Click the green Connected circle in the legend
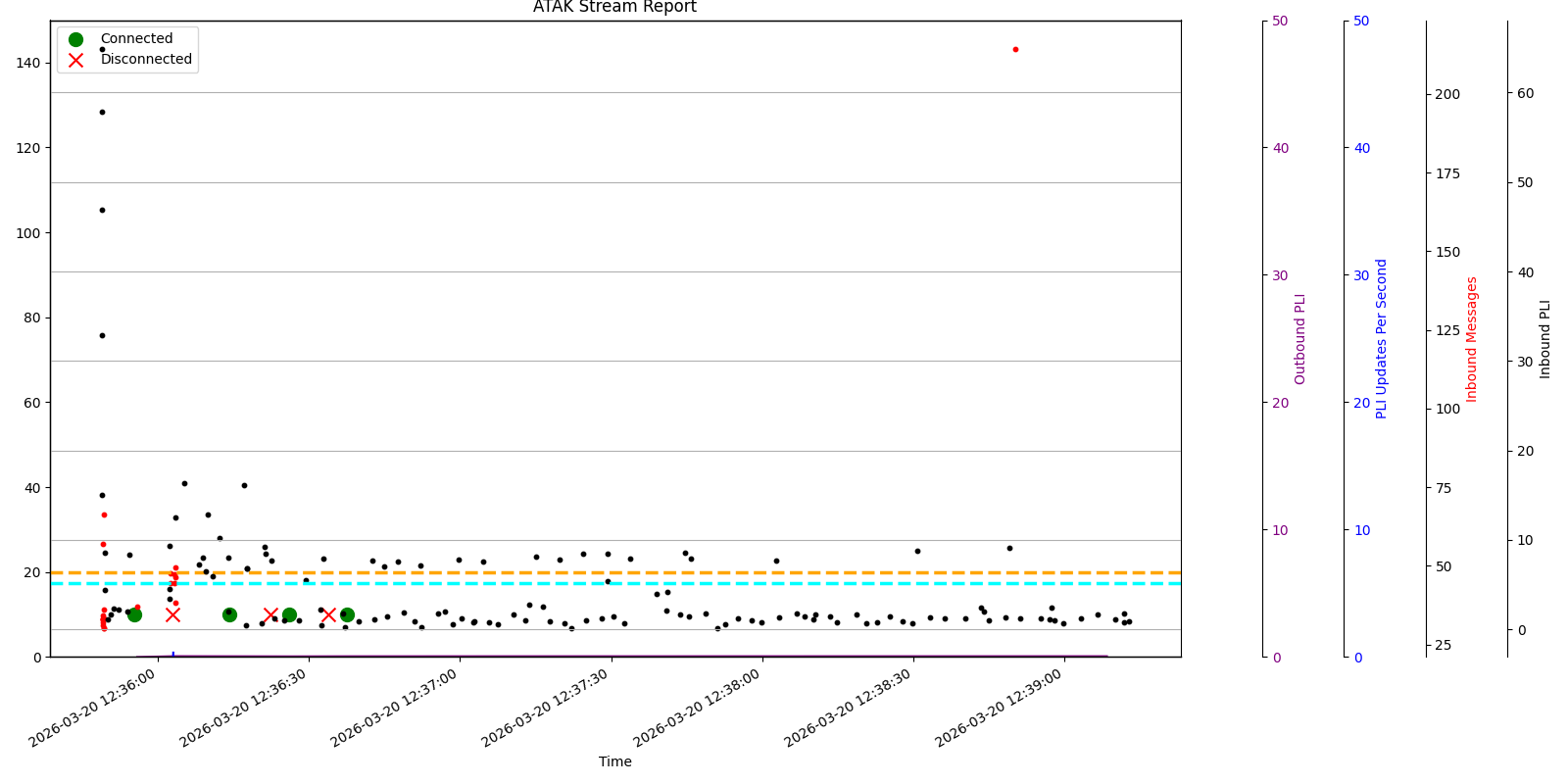Screen dimensions: 1568x784 tap(75, 39)
